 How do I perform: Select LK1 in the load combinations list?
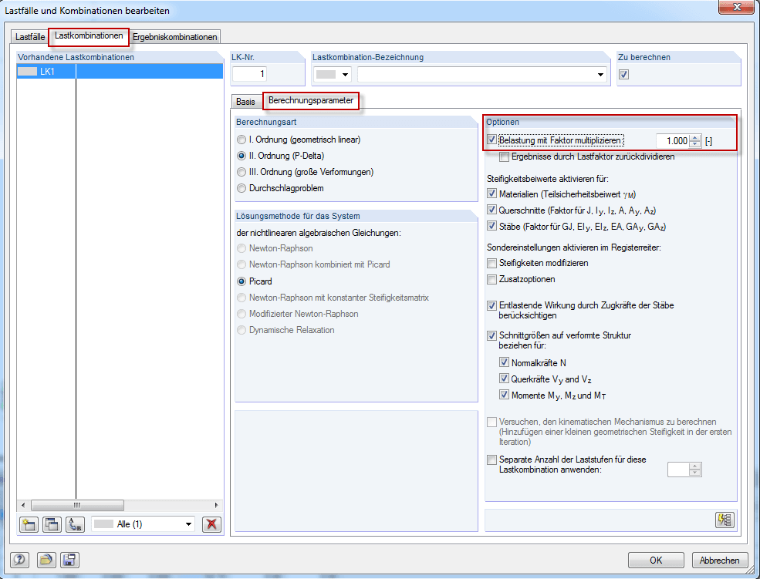(120, 72)
